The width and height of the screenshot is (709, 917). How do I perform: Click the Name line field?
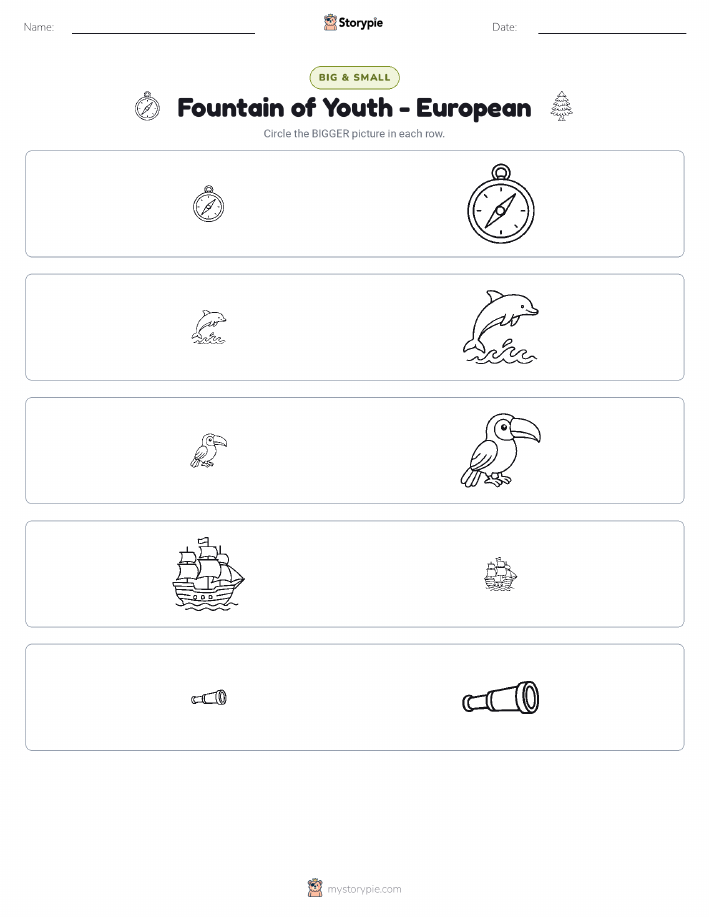coord(163,27)
